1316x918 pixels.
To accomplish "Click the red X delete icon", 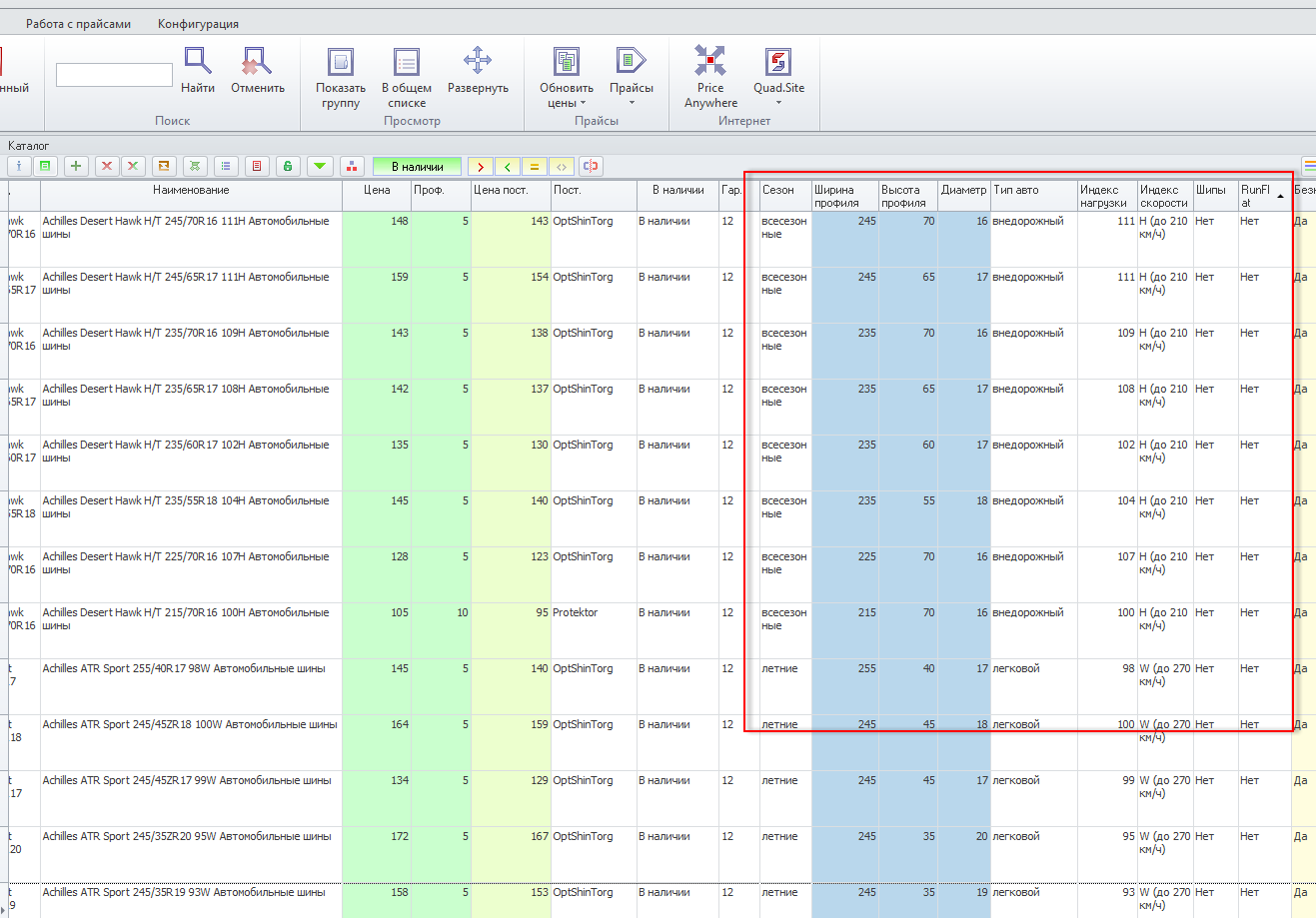I will click(107, 166).
